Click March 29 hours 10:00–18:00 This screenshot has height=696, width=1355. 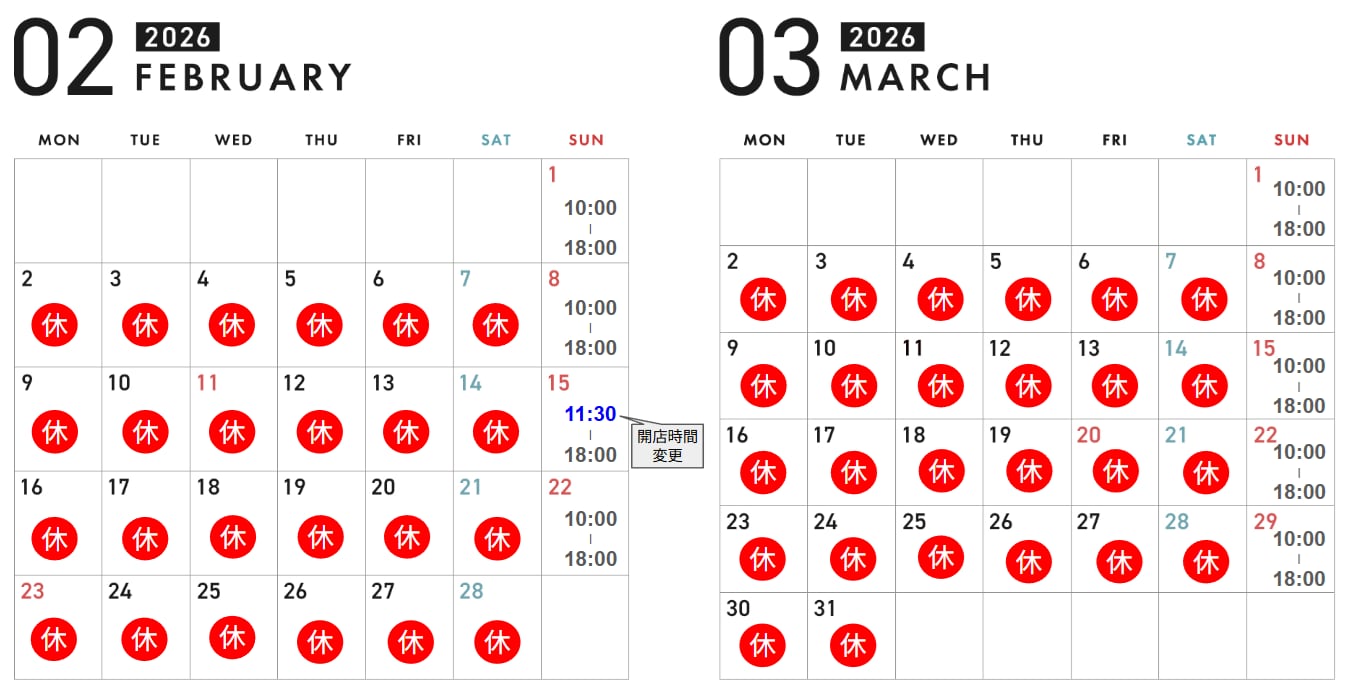[x=1298, y=558]
